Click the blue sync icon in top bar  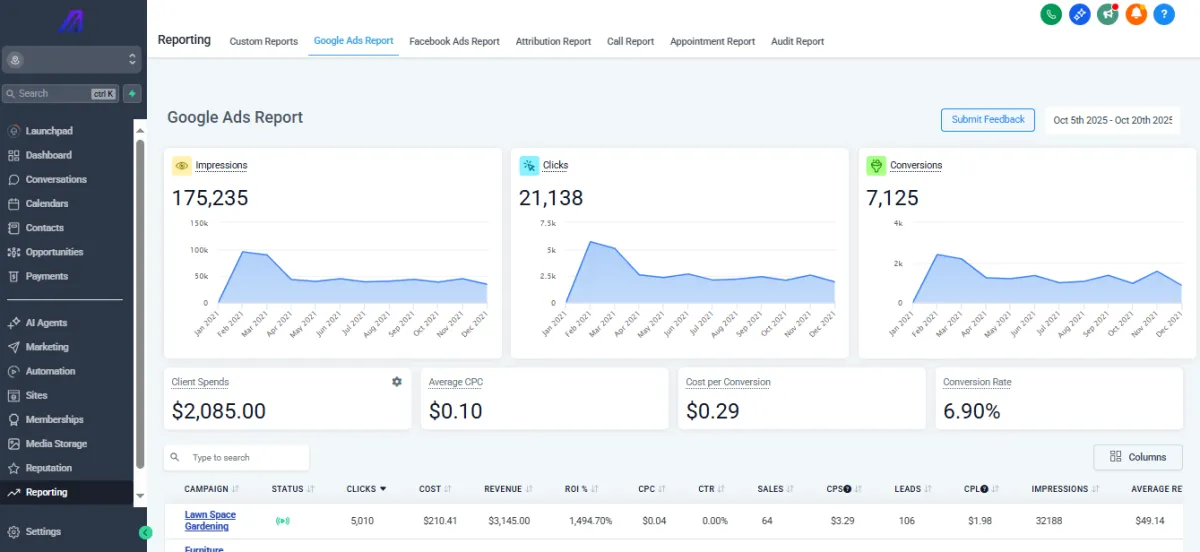pos(1079,14)
